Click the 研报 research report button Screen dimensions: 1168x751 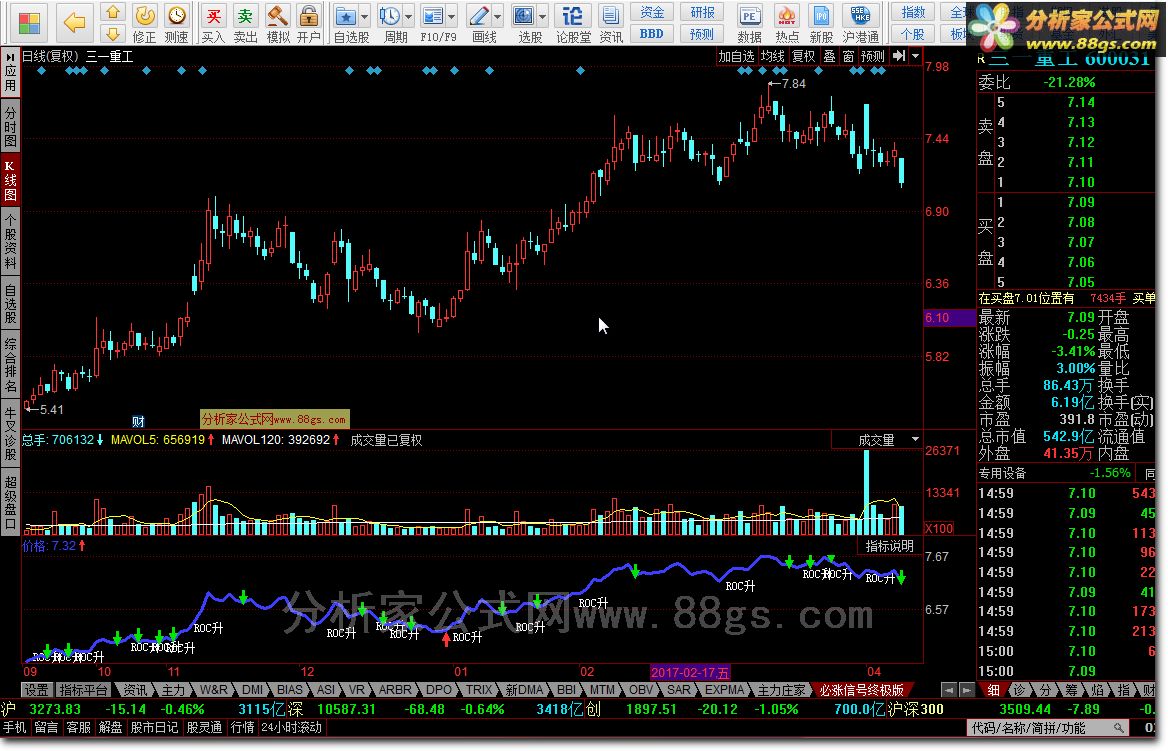[702, 12]
